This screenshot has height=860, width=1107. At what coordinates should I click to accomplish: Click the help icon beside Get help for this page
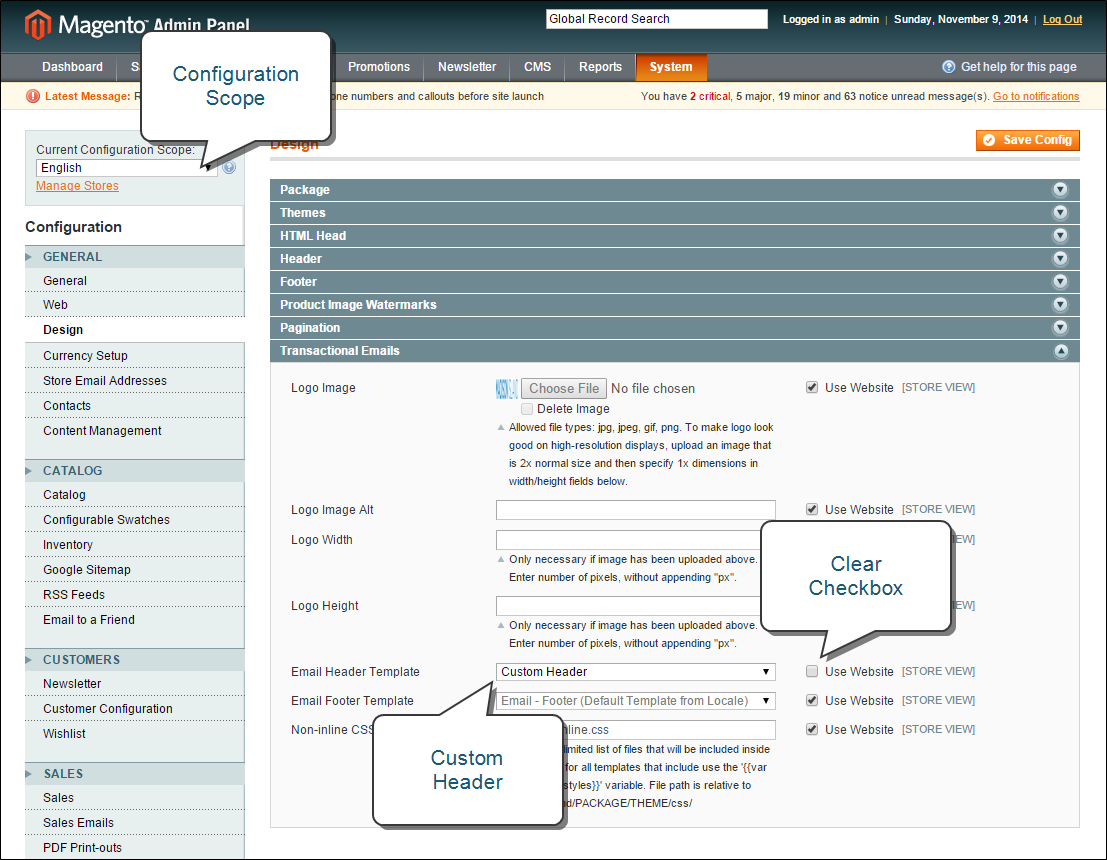coord(949,66)
